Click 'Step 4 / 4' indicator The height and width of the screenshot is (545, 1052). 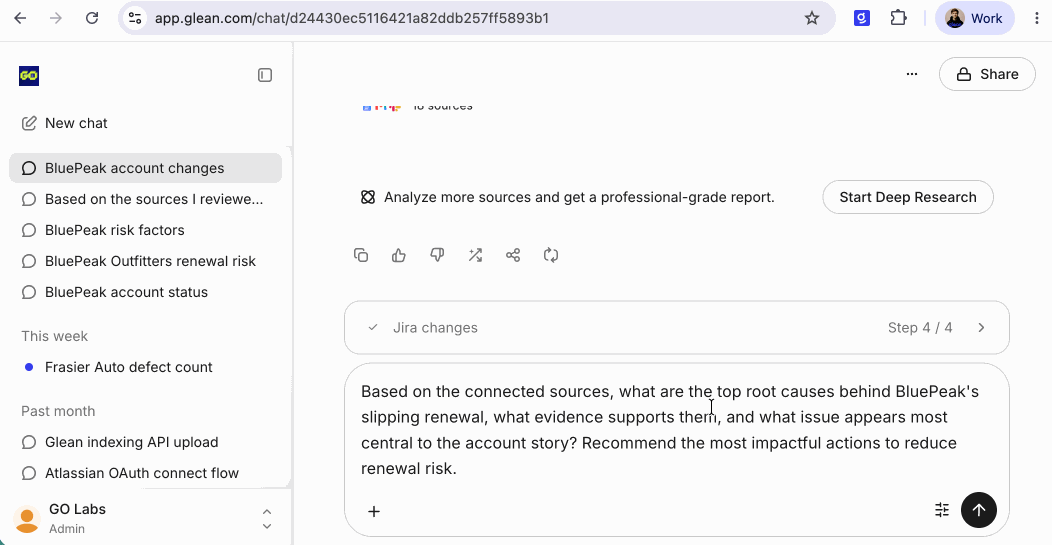920,328
